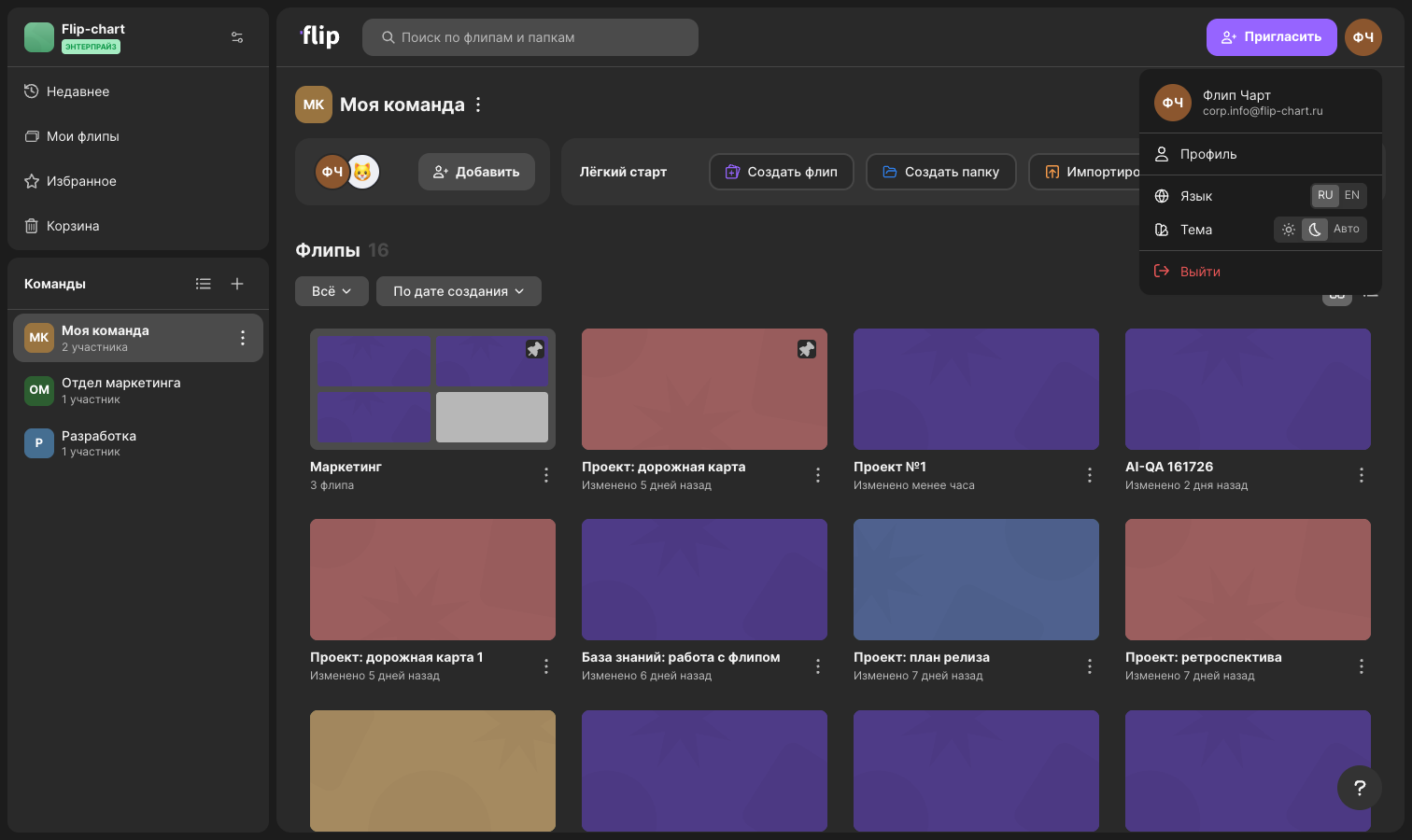Open Проект: план релиза blue thumbnail
The height and width of the screenshot is (840, 1412).
[976, 580]
